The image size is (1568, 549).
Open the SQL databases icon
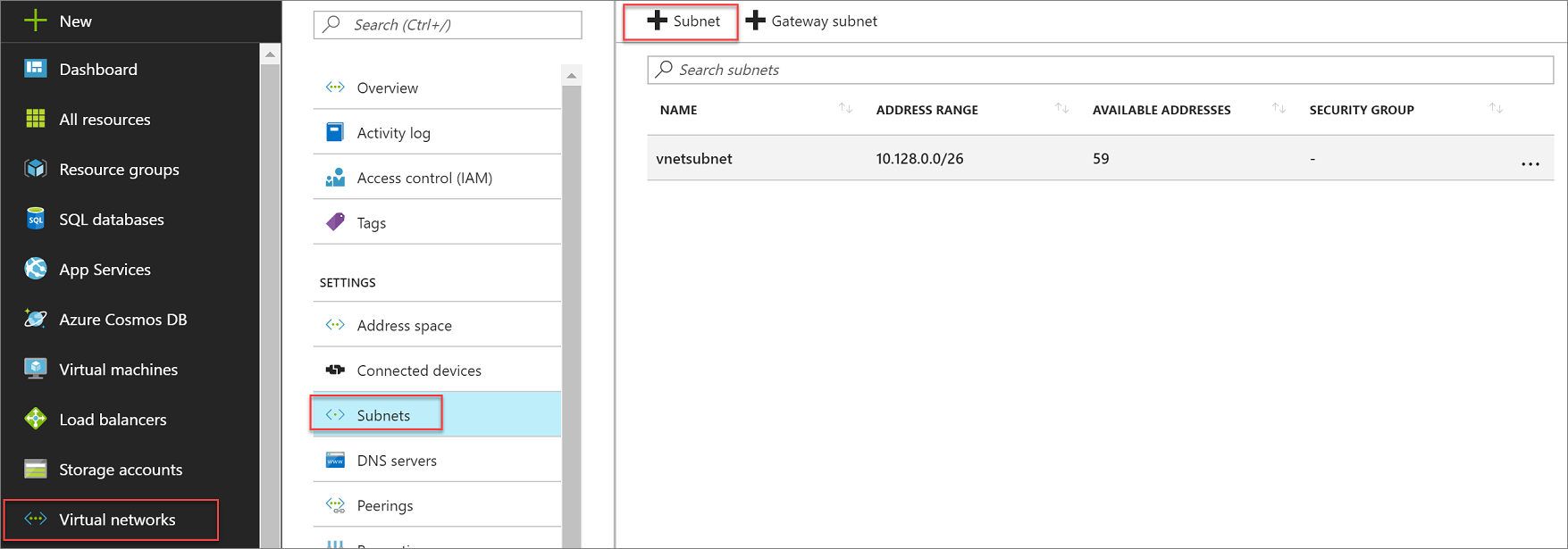(x=36, y=219)
